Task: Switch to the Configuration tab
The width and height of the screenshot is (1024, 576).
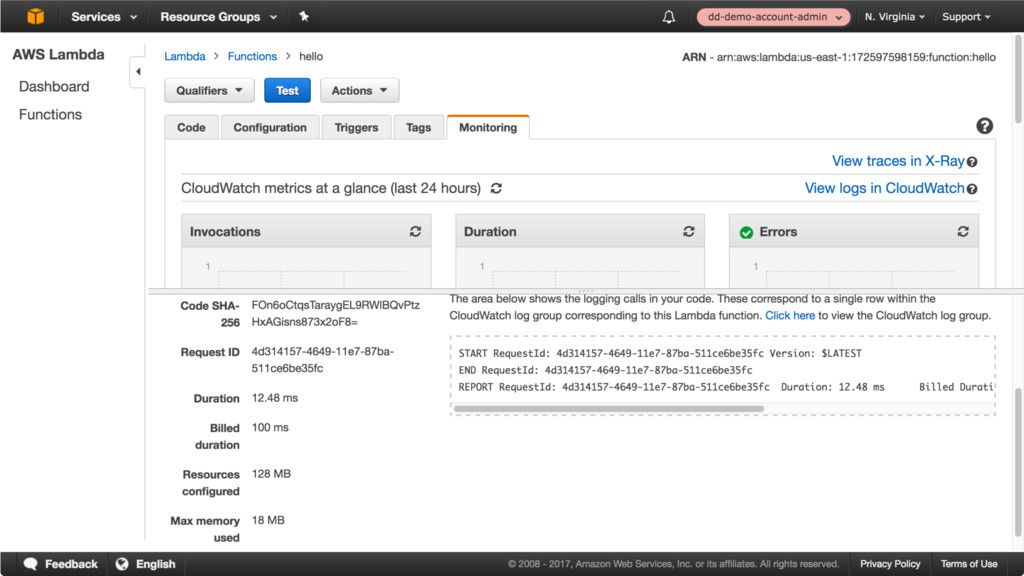Action: point(270,127)
